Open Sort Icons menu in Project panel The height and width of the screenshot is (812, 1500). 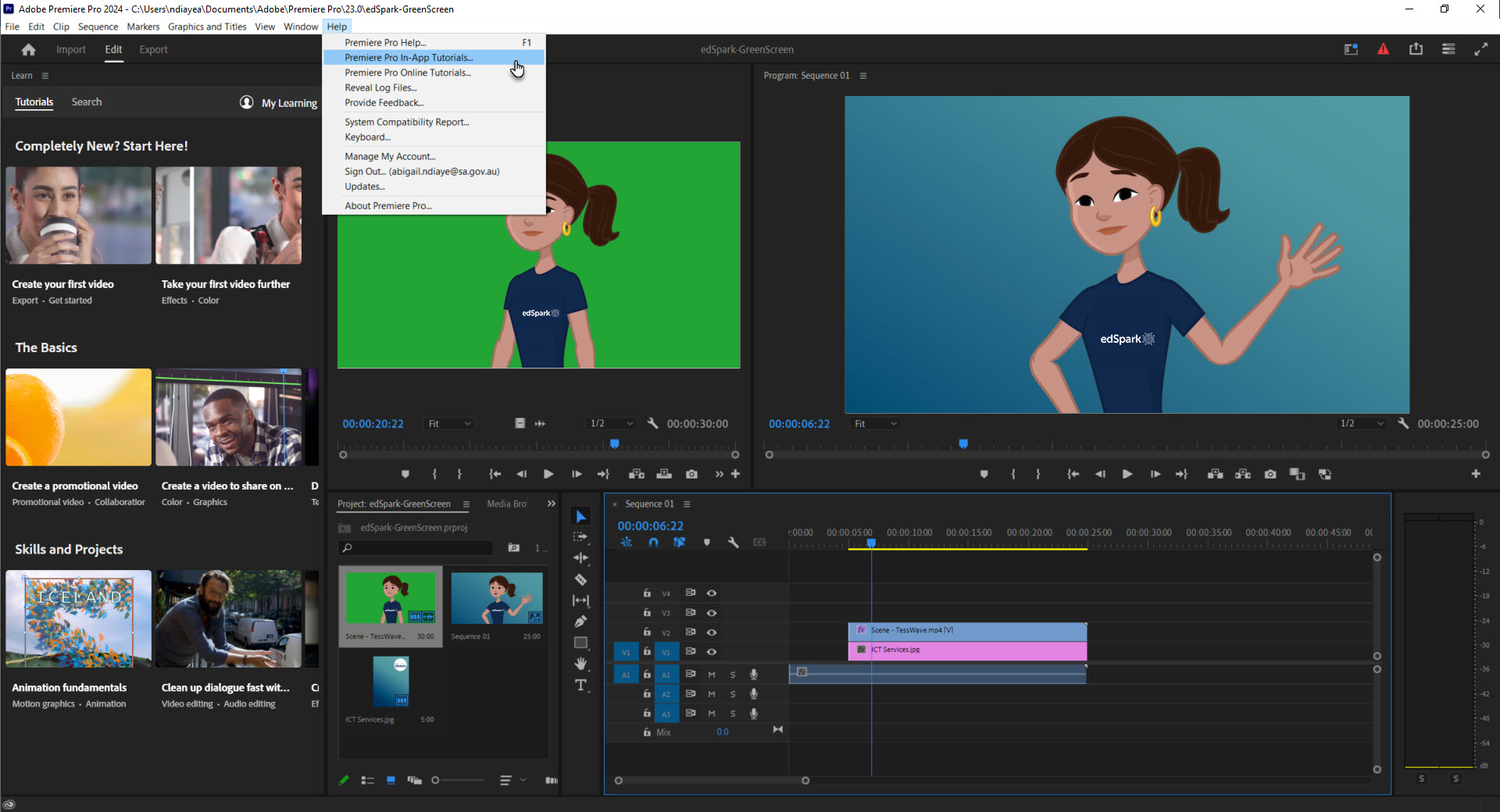[x=512, y=780]
